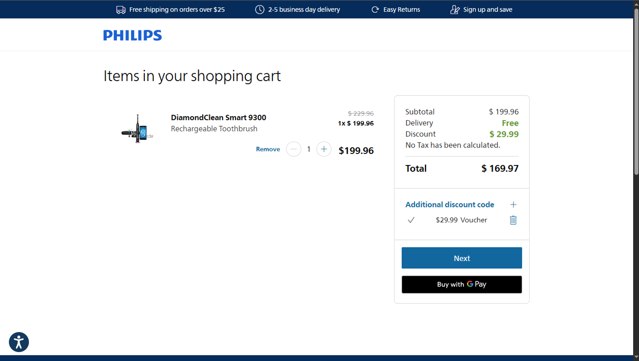Click the $29.99 Voucher text
This screenshot has height=361, width=639.
click(461, 220)
